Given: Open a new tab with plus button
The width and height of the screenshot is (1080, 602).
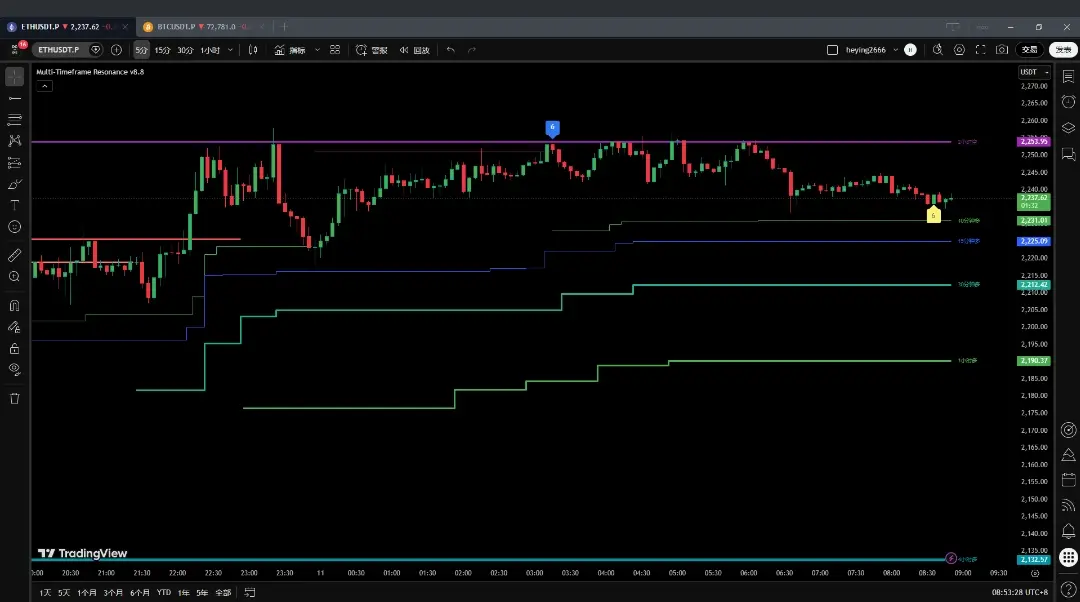Looking at the screenshot, I should pyautogui.click(x=284, y=27).
